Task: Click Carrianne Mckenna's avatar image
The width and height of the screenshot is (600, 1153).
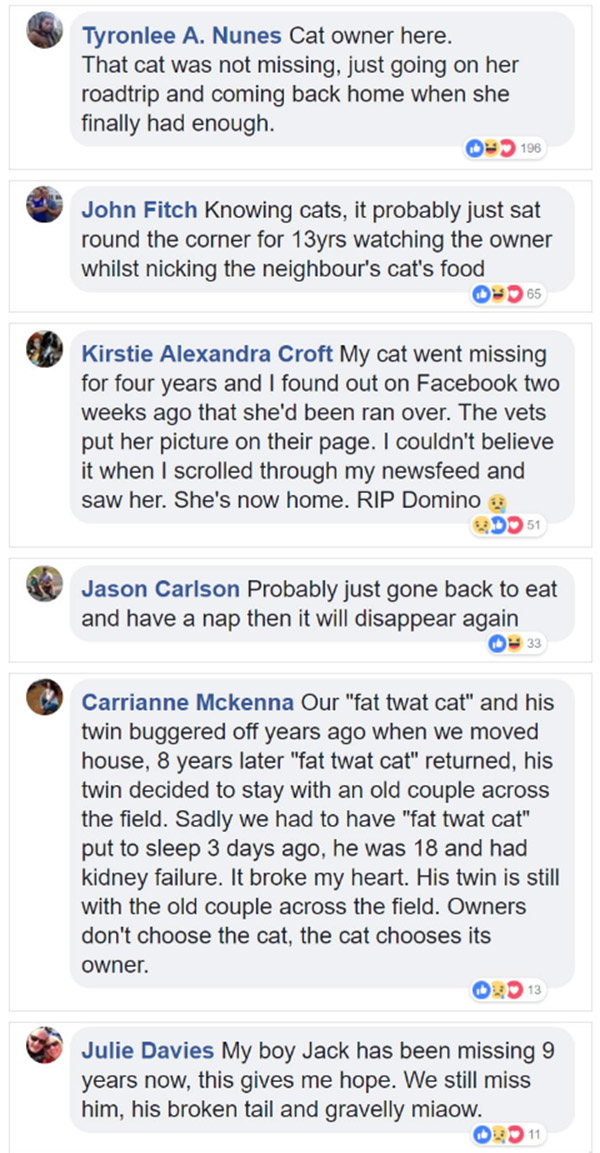Action: (x=44, y=696)
